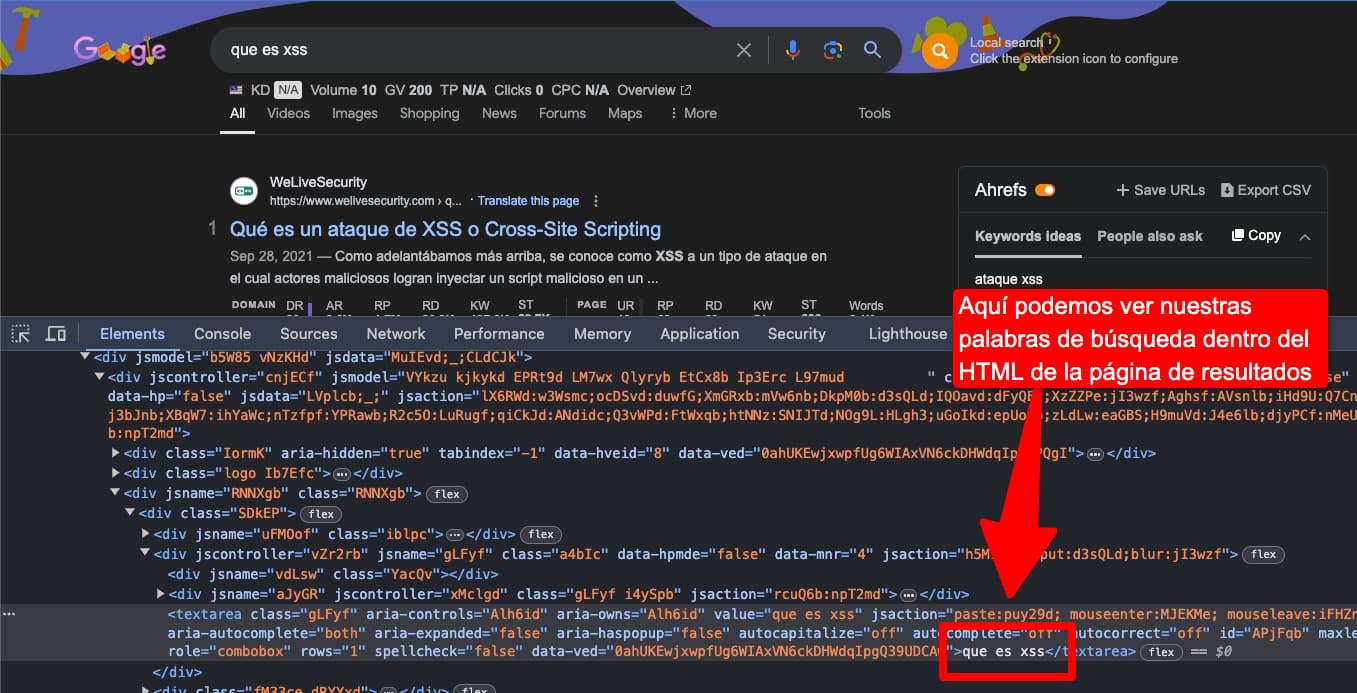Click the flex badge next to SDkEP div
The image size is (1357, 693).
(321, 514)
